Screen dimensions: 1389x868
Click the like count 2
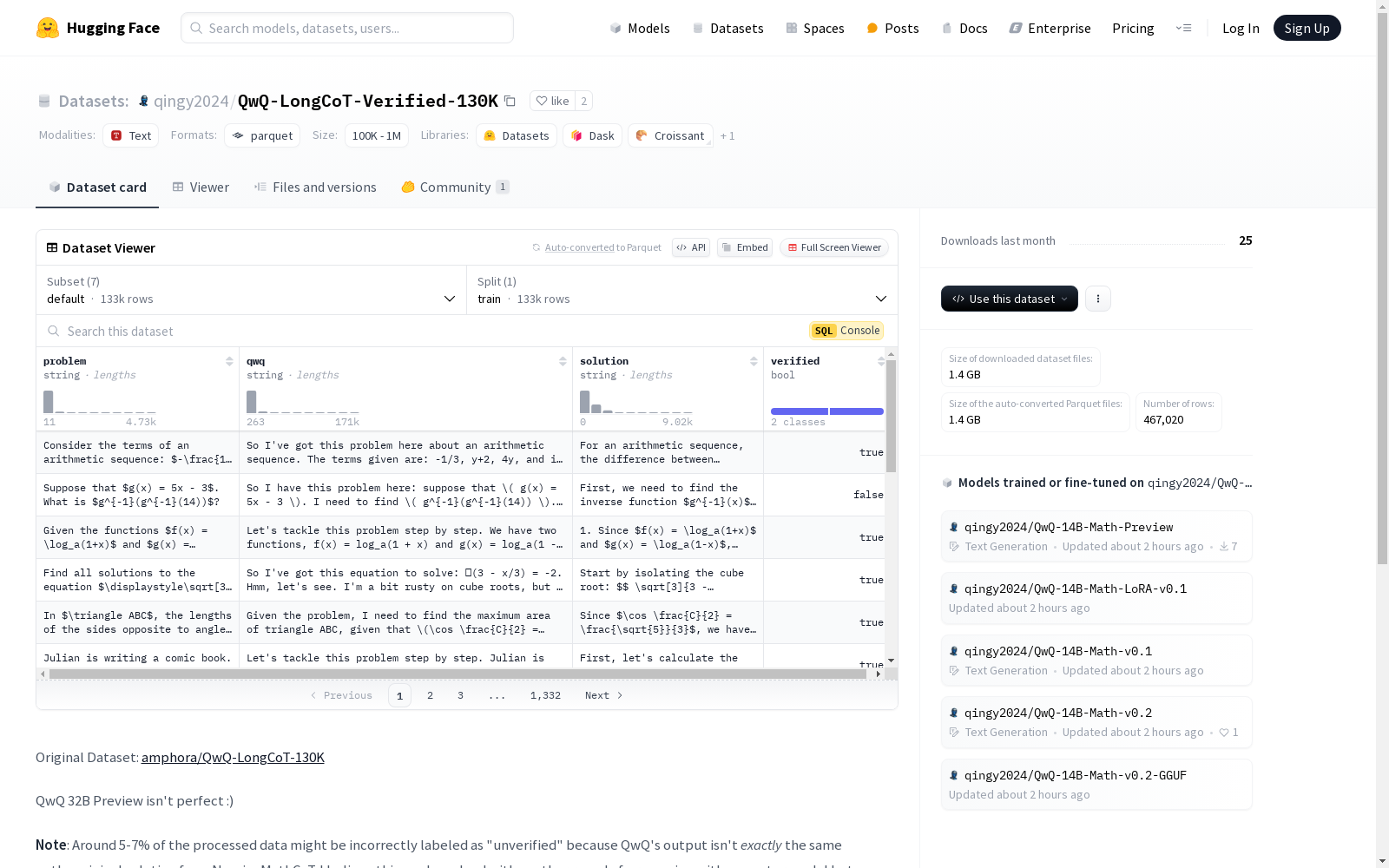click(583, 101)
